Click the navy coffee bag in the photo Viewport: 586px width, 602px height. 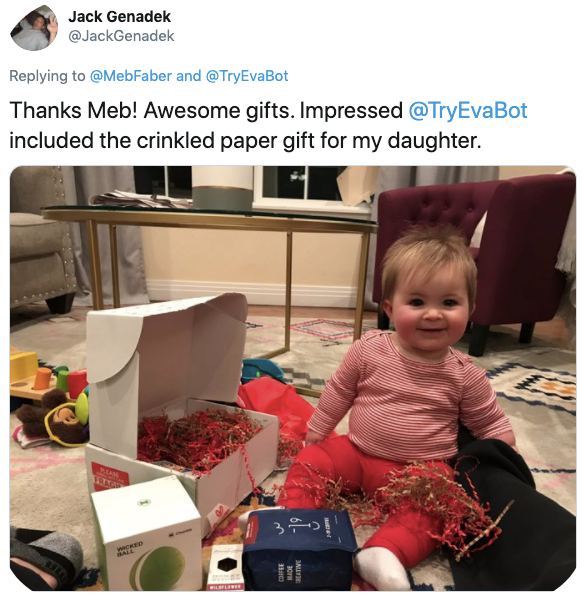point(300,549)
